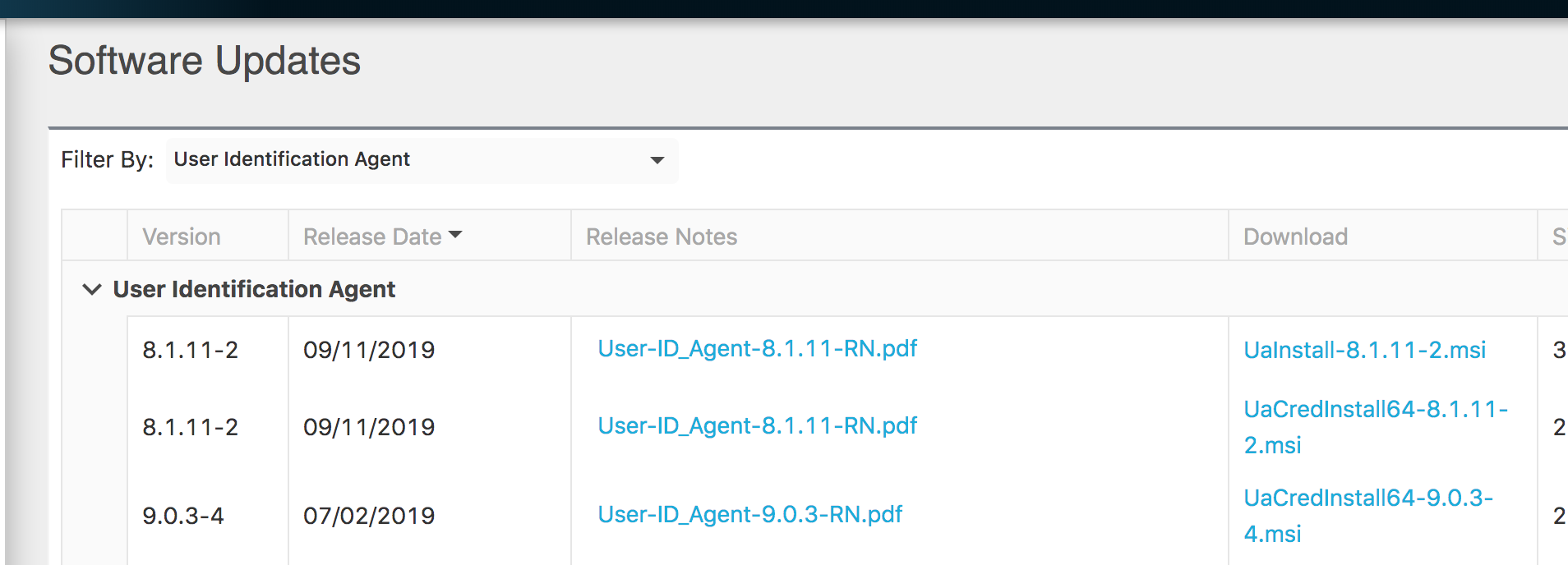Click the partially visible column header after Download

point(1556,237)
